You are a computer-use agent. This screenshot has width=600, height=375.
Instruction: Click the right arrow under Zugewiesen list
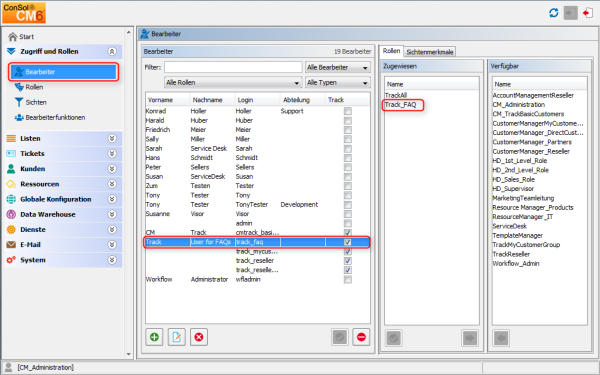pyautogui.click(x=470, y=338)
